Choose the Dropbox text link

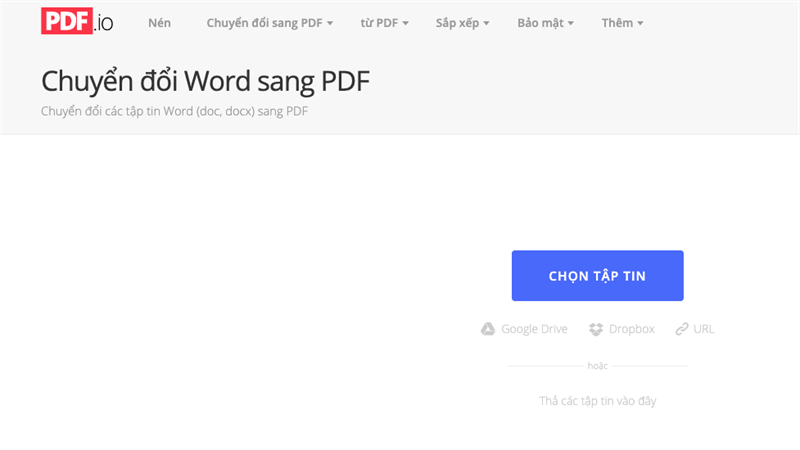tap(632, 329)
